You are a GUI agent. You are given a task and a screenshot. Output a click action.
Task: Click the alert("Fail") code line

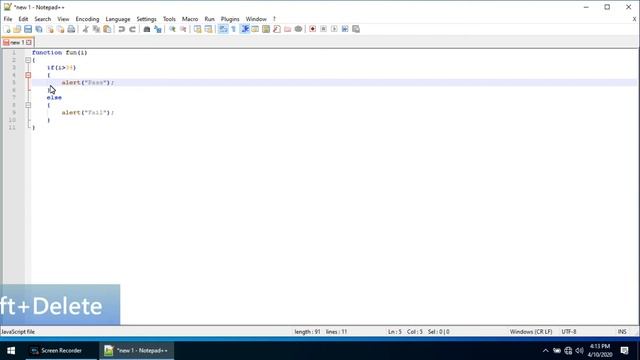click(88, 113)
